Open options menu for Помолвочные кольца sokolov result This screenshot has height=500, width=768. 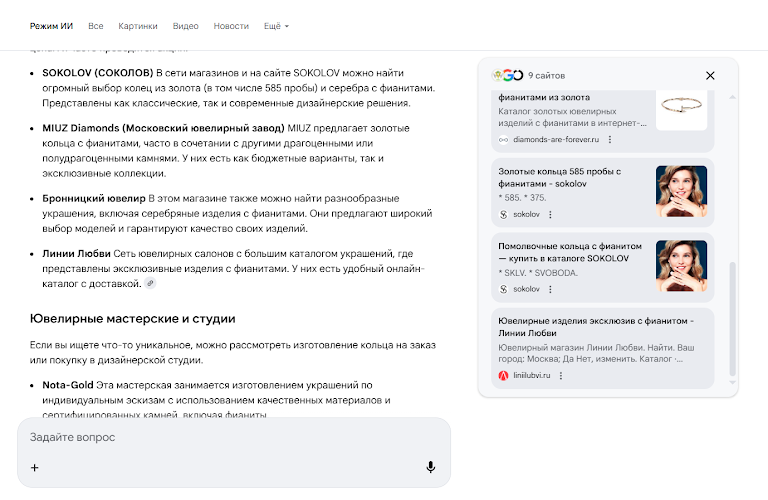coord(549,289)
